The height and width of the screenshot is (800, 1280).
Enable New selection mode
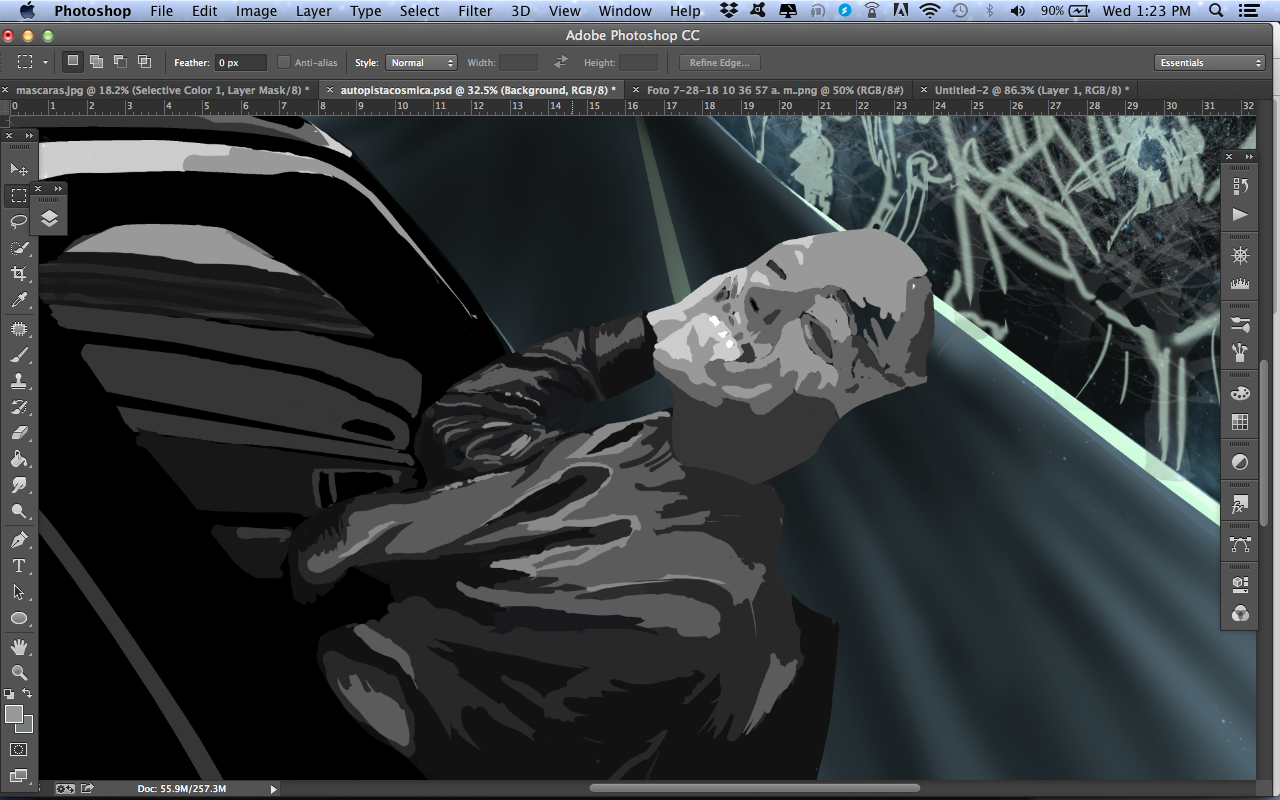pos(72,62)
